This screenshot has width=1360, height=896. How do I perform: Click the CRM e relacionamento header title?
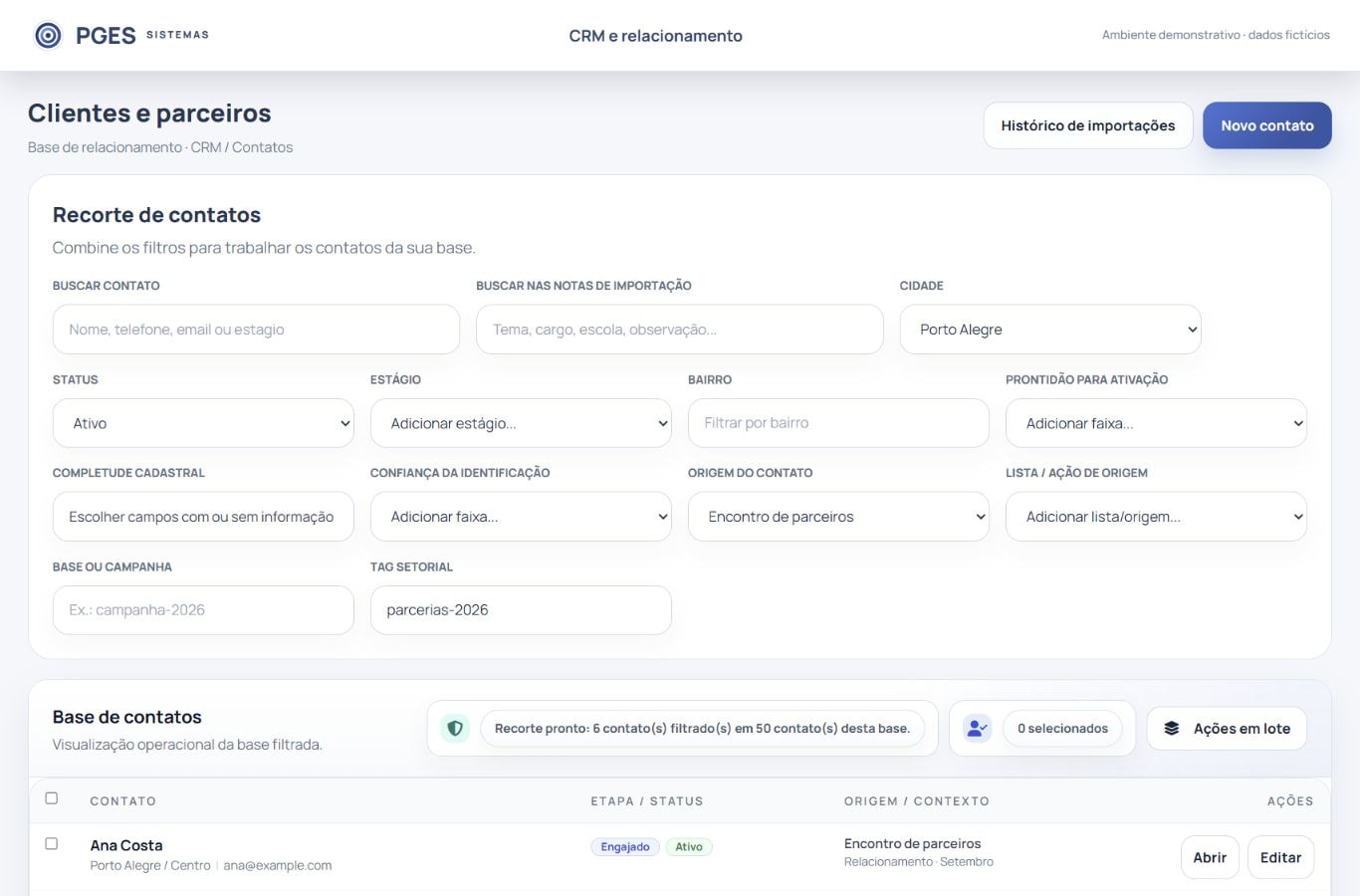tap(656, 36)
